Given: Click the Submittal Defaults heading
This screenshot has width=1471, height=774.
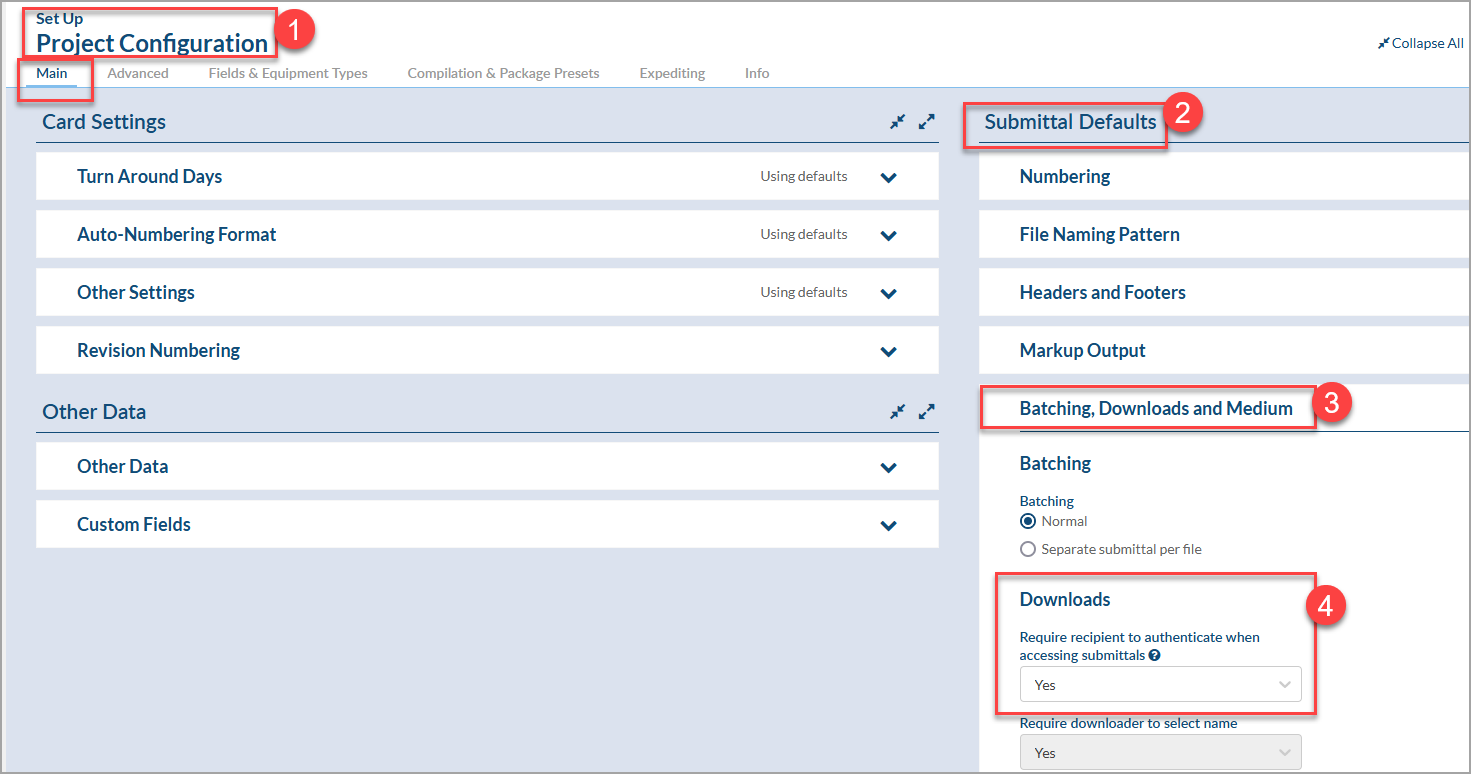Looking at the screenshot, I should 1070,122.
